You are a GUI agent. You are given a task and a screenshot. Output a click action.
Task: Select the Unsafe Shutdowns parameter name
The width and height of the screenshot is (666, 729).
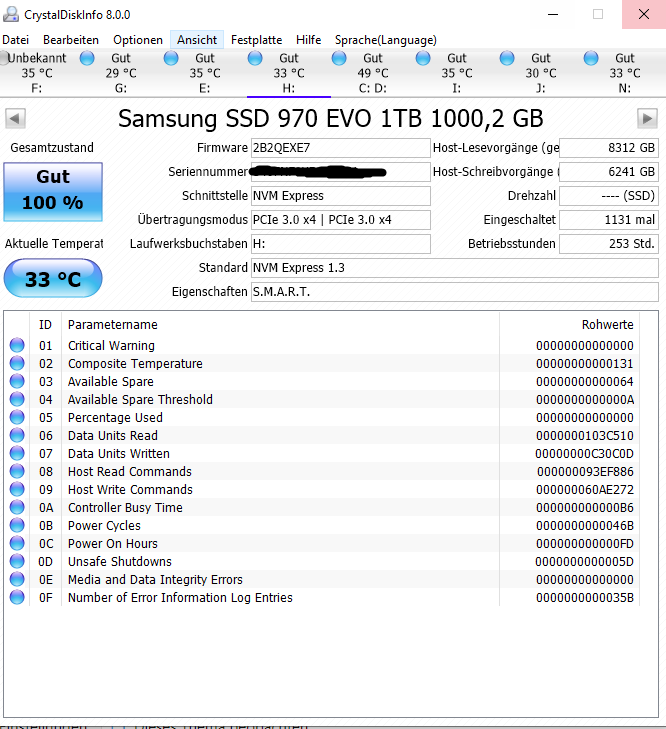coord(120,562)
